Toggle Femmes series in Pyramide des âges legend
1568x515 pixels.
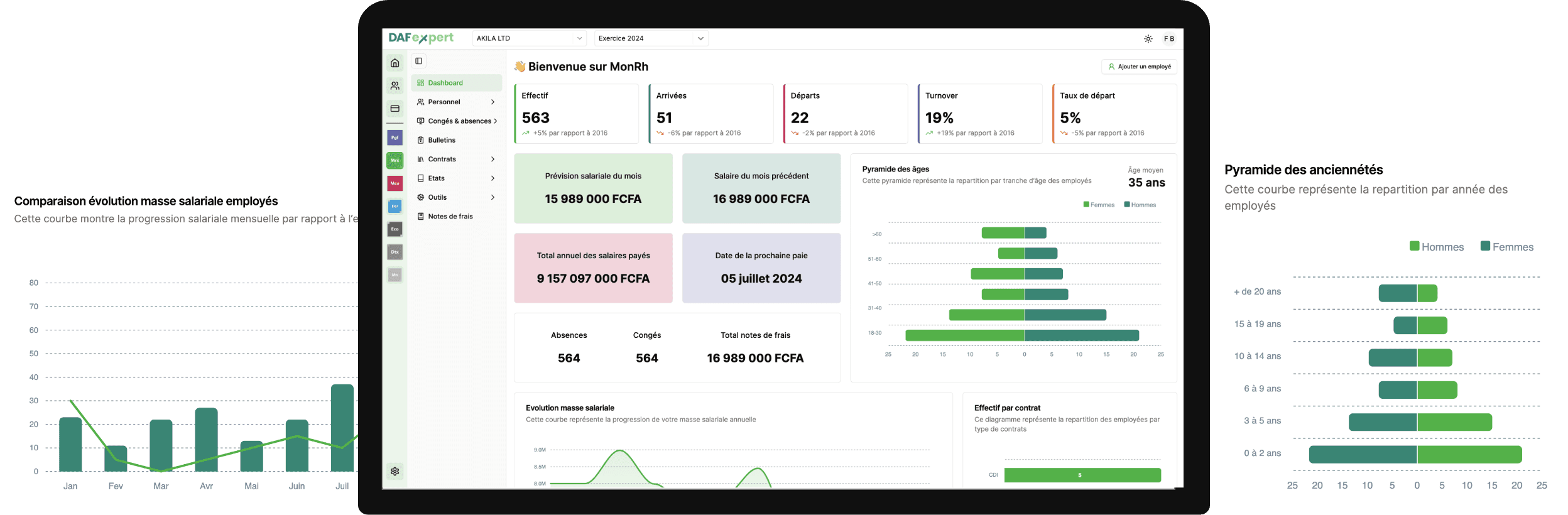coord(1099,205)
